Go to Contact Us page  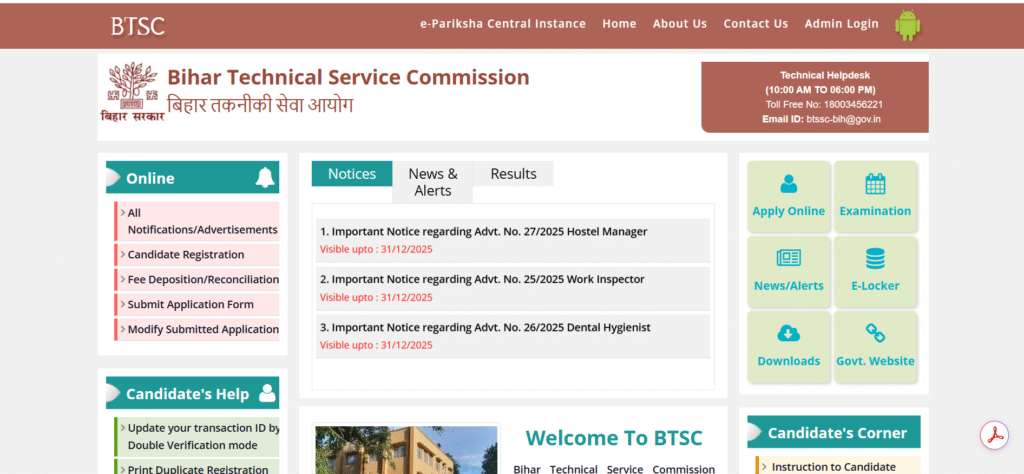[755, 24]
